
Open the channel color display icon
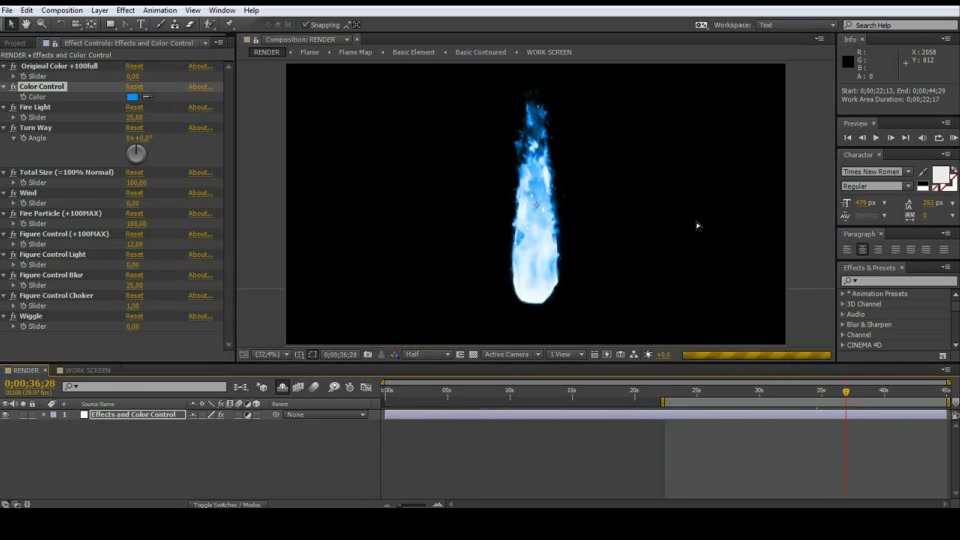click(x=394, y=354)
